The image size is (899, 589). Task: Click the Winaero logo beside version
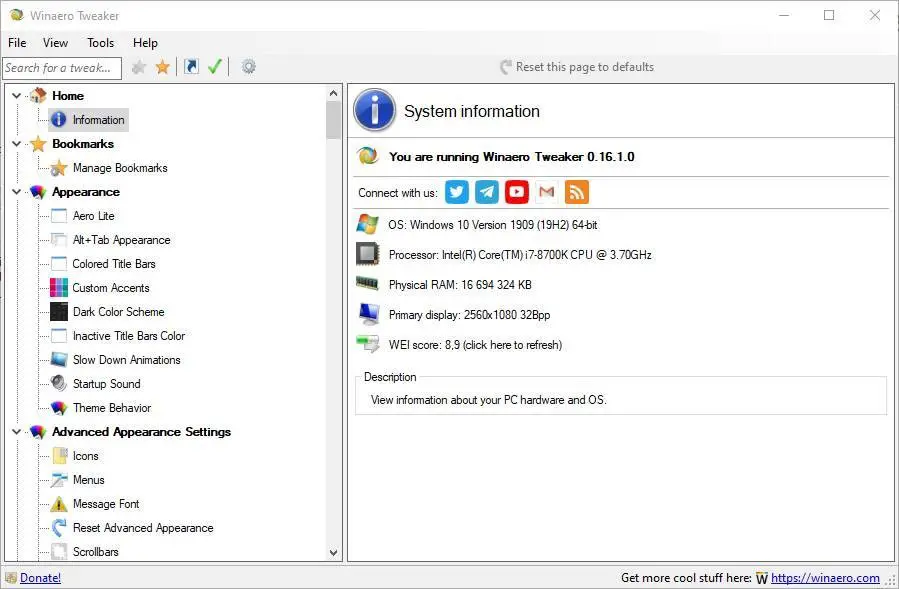[368, 156]
